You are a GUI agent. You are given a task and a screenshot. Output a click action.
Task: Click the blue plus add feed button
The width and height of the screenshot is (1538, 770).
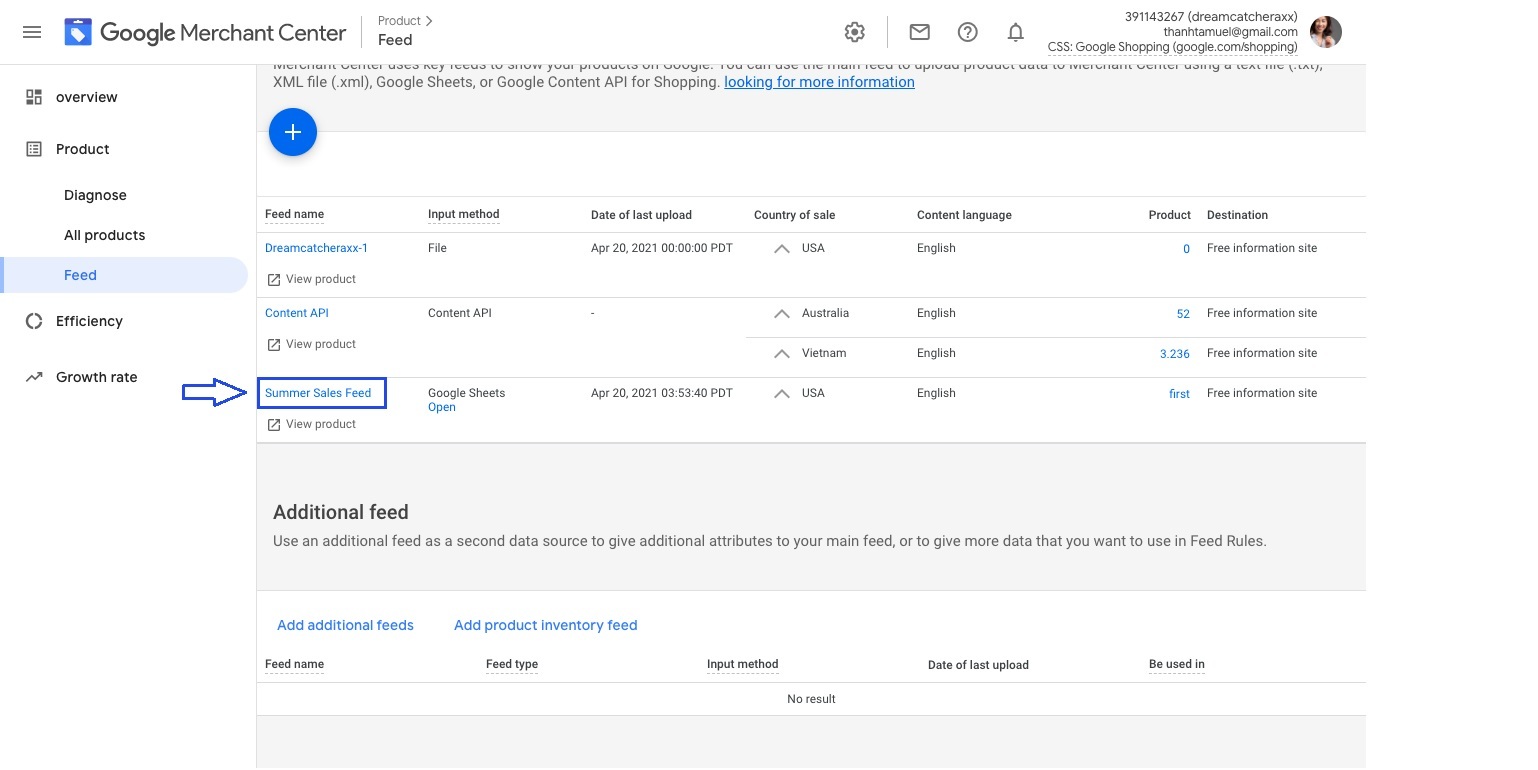click(293, 132)
